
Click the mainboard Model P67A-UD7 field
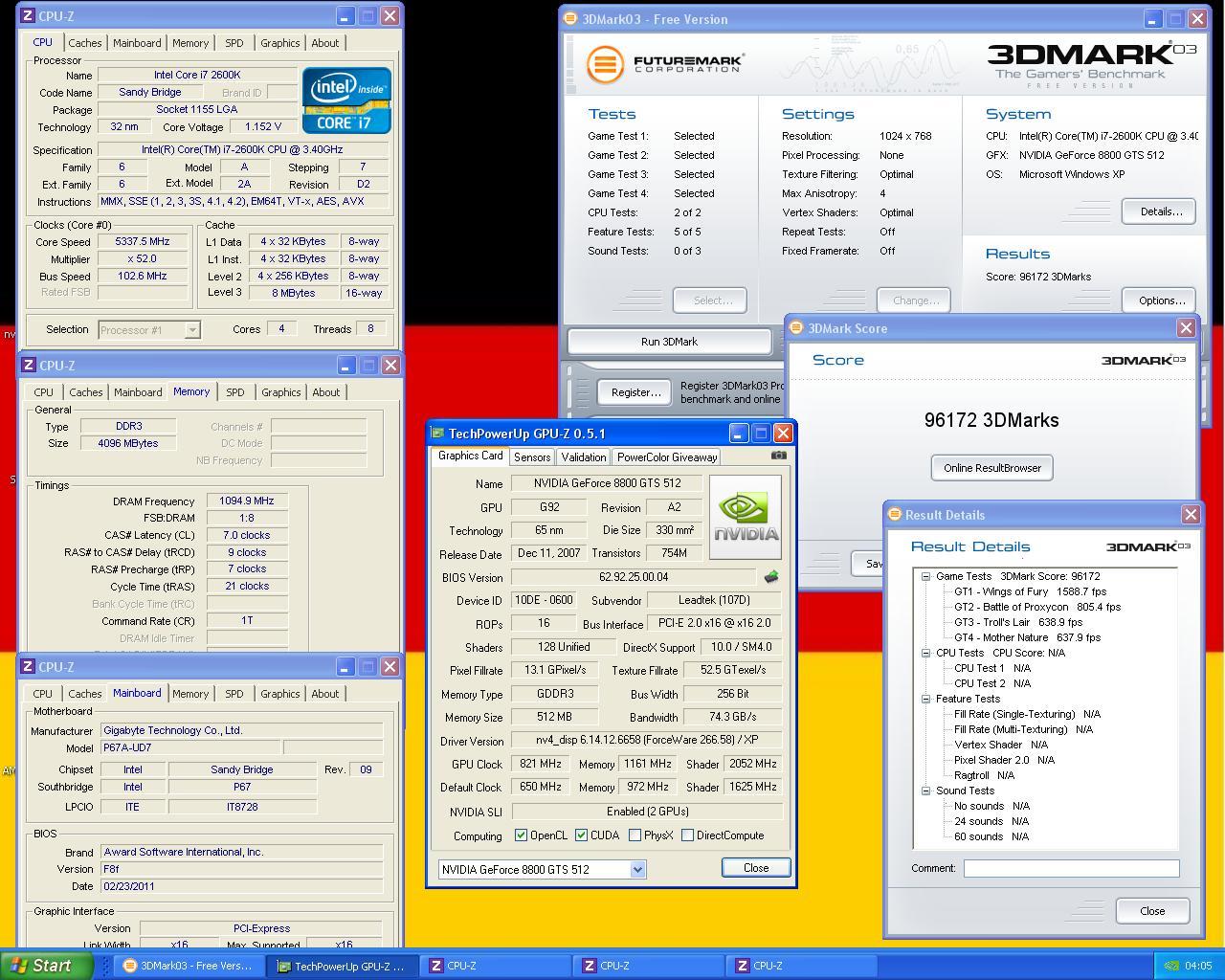(x=190, y=748)
